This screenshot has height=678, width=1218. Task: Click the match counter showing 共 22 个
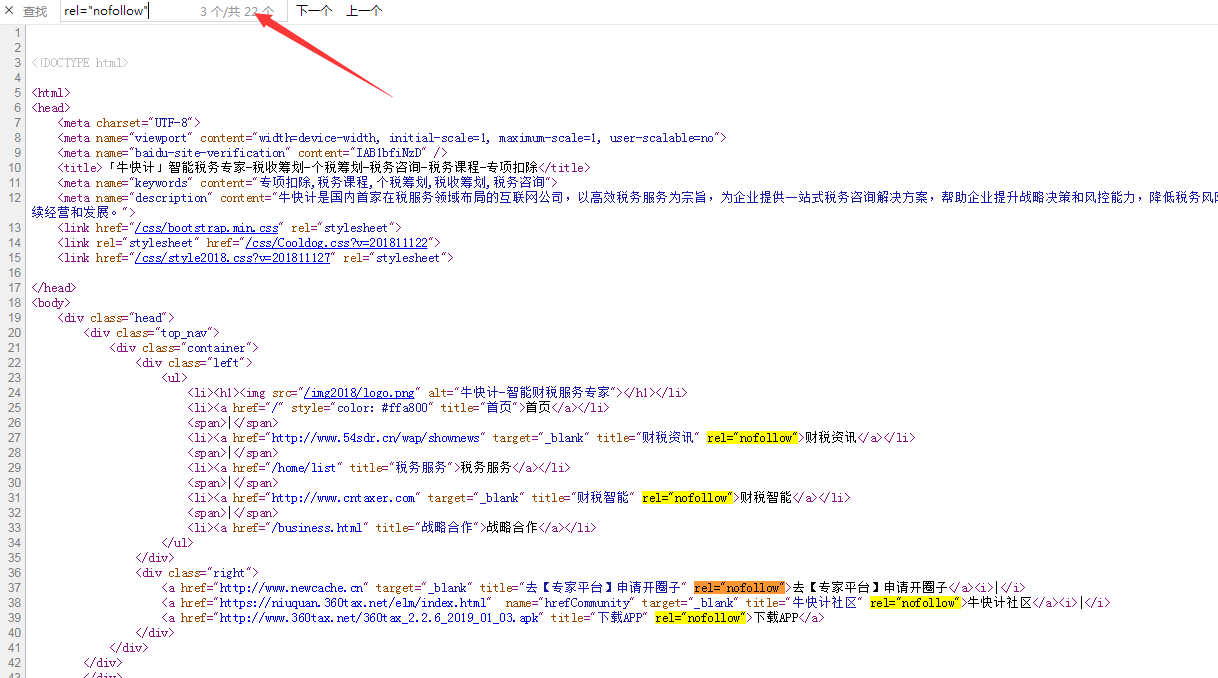[x=237, y=11]
